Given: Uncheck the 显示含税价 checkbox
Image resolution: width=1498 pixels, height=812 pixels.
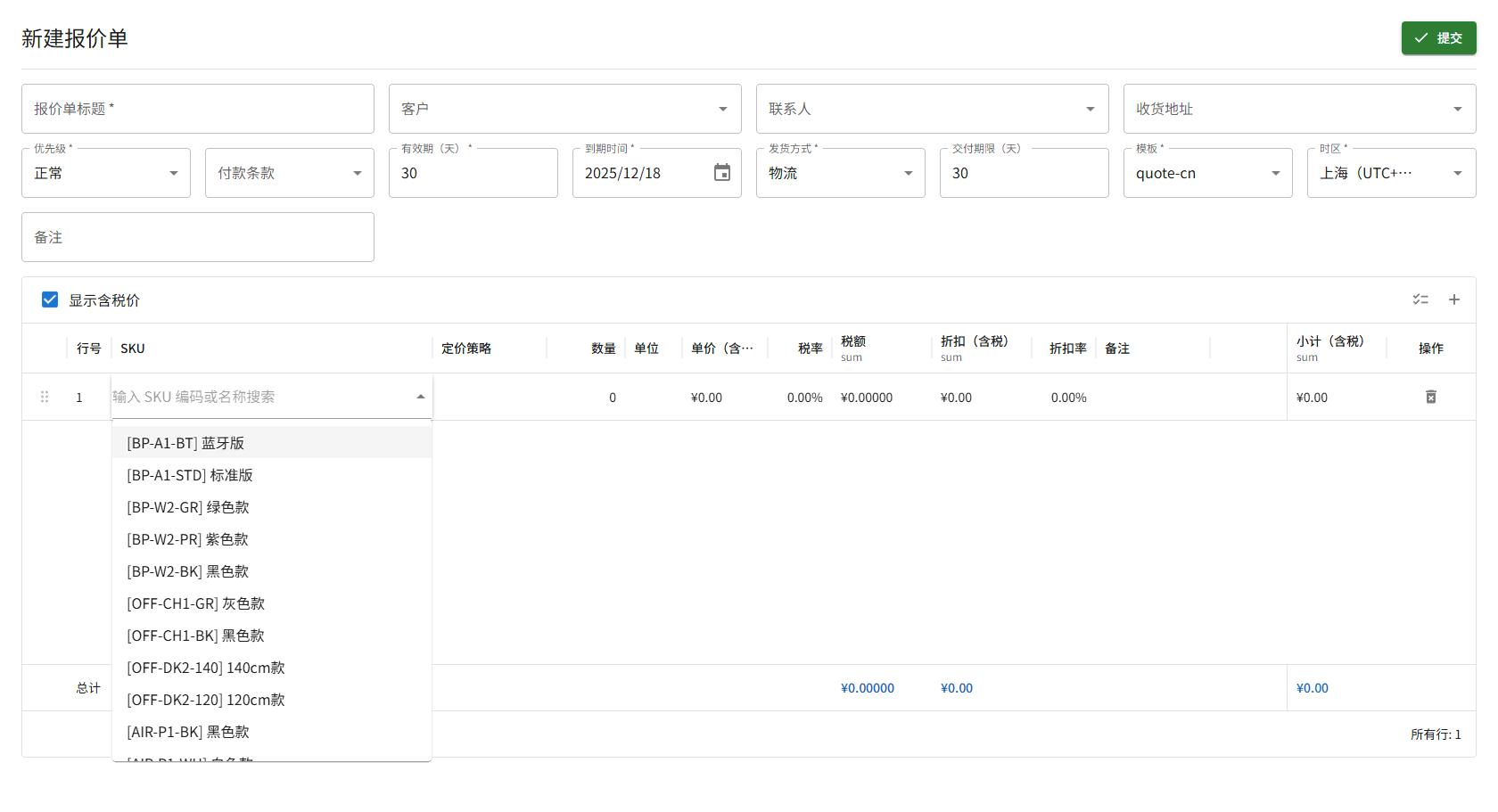Looking at the screenshot, I should coord(49,299).
